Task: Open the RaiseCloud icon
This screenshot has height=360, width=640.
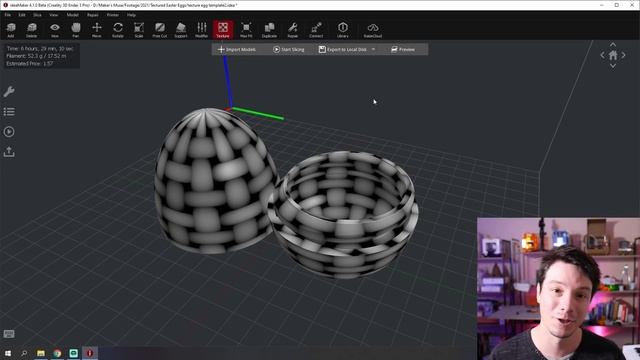Action: (x=373, y=30)
